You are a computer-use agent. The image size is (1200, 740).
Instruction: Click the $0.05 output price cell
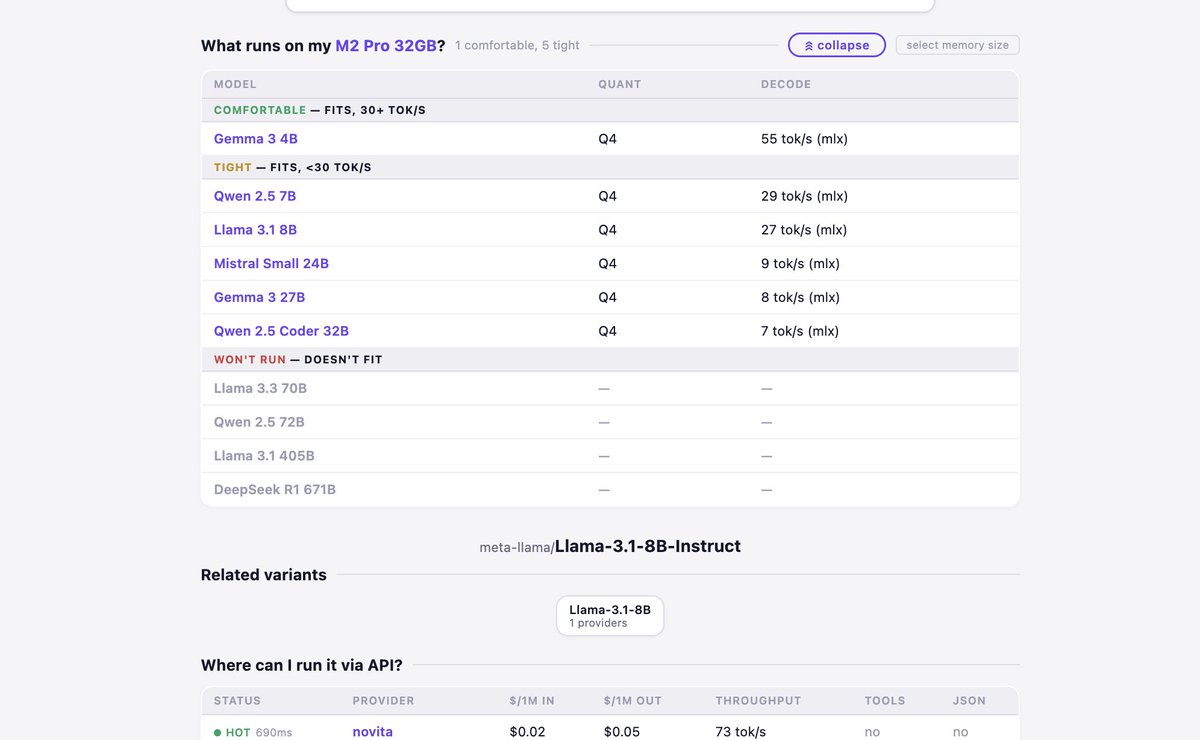(x=622, y=732)
